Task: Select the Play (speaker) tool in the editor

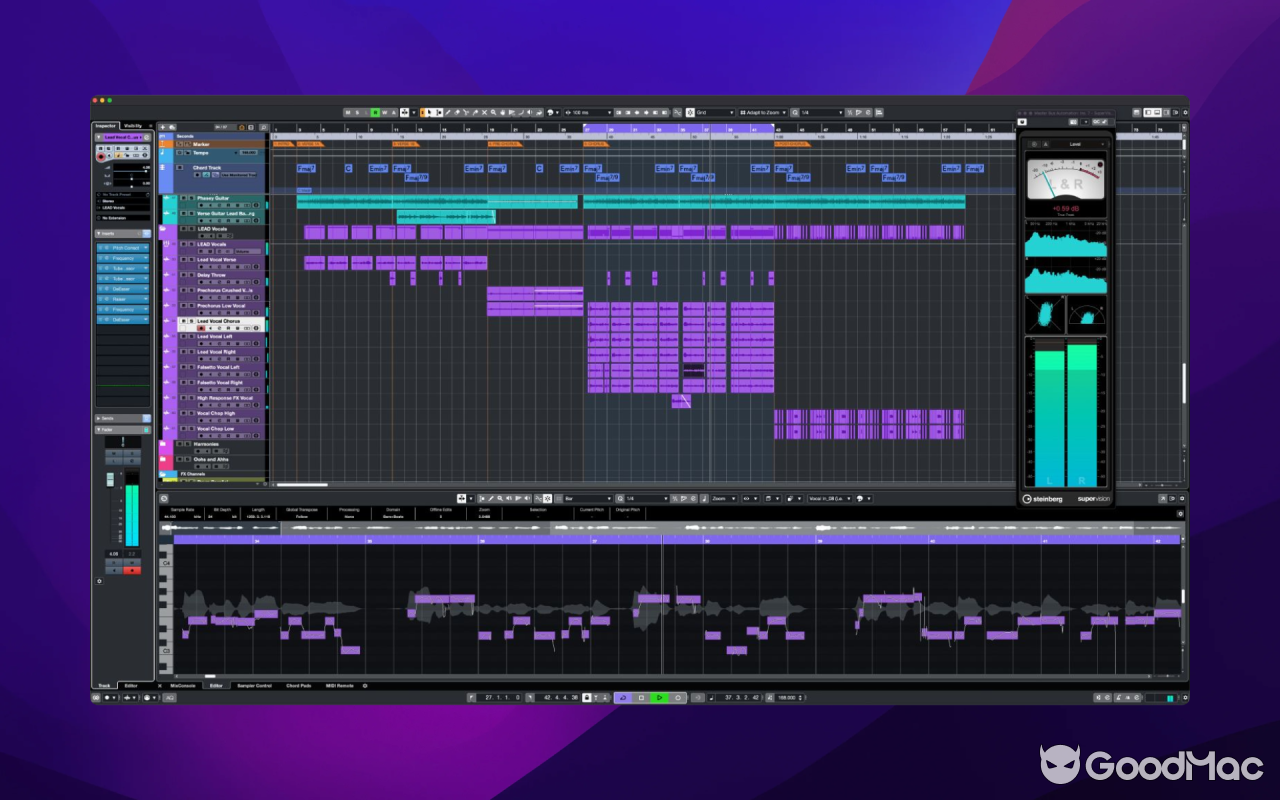Action: point(509,497)
